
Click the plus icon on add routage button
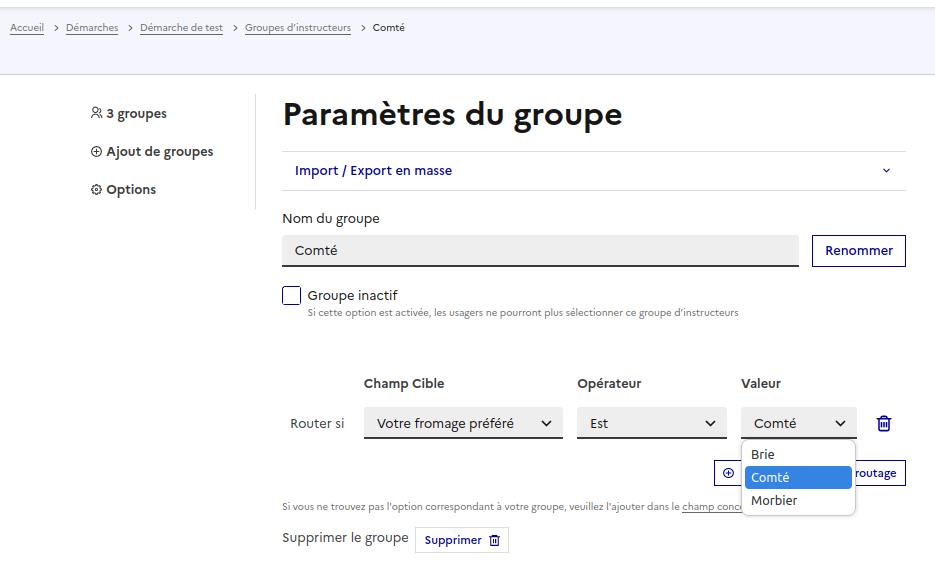[x=728, y=473]
